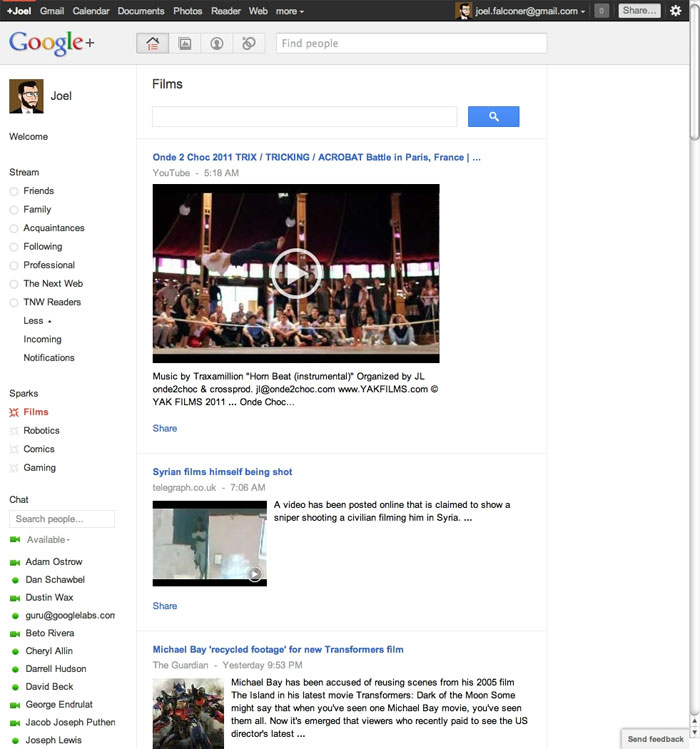
Task: Expand the more menu in top bar
Action: 290,11
